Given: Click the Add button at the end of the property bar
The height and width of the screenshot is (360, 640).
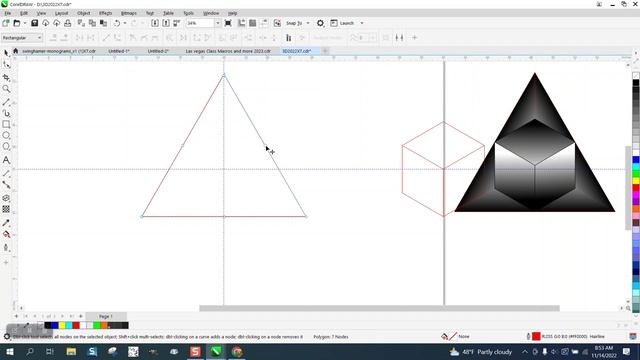Looking at the screenshot, I should pyautogui.click(x=414, y=38).
